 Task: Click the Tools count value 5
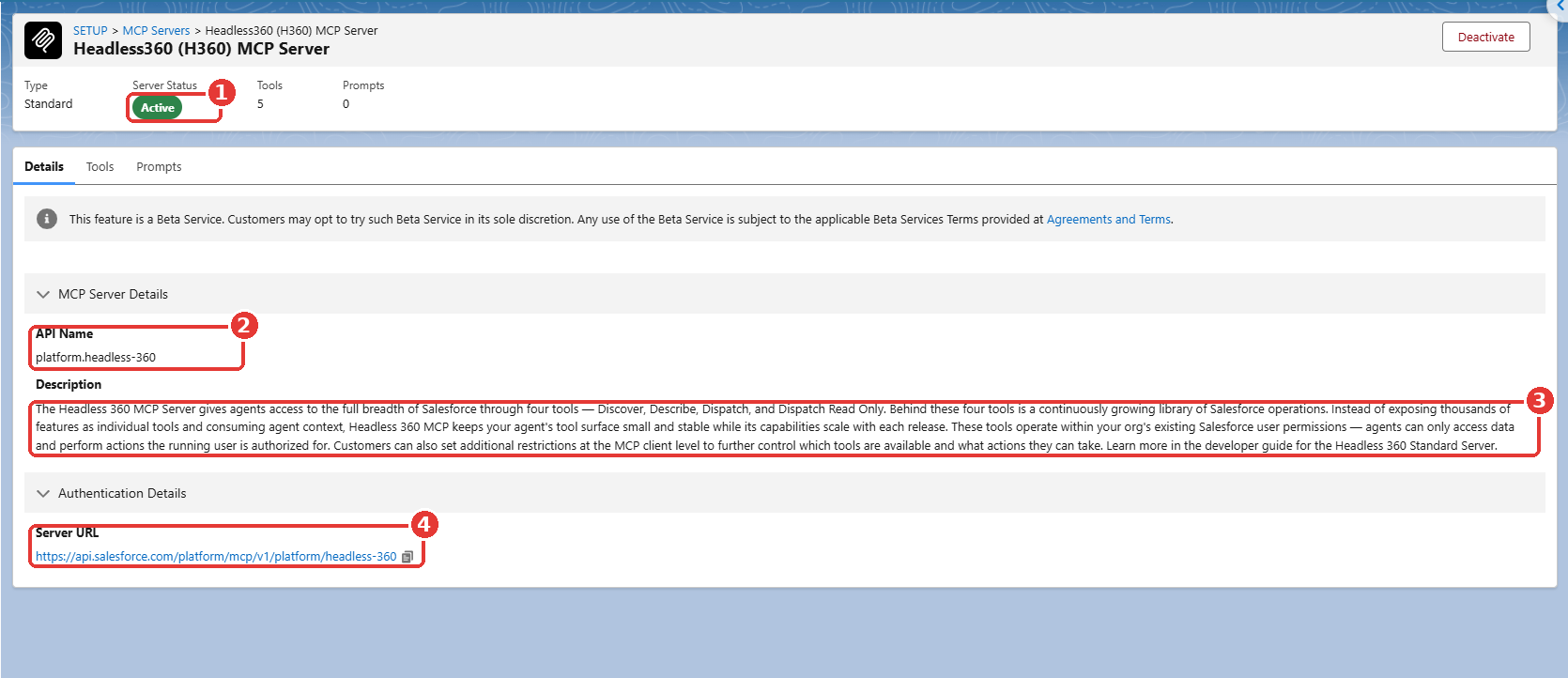pyautogui.click(x=261, y=104)
